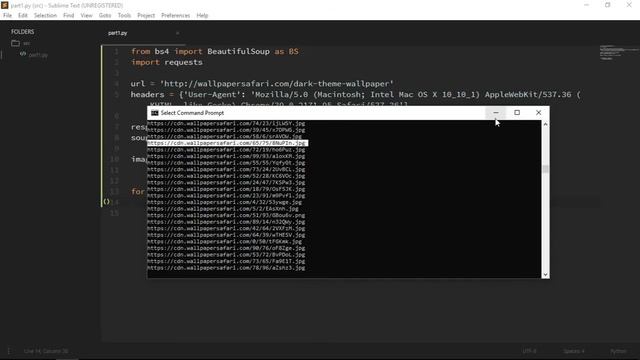Screen dimensions: 640x360
Task: Open the Preferences menu
Action: click(176, 16)
